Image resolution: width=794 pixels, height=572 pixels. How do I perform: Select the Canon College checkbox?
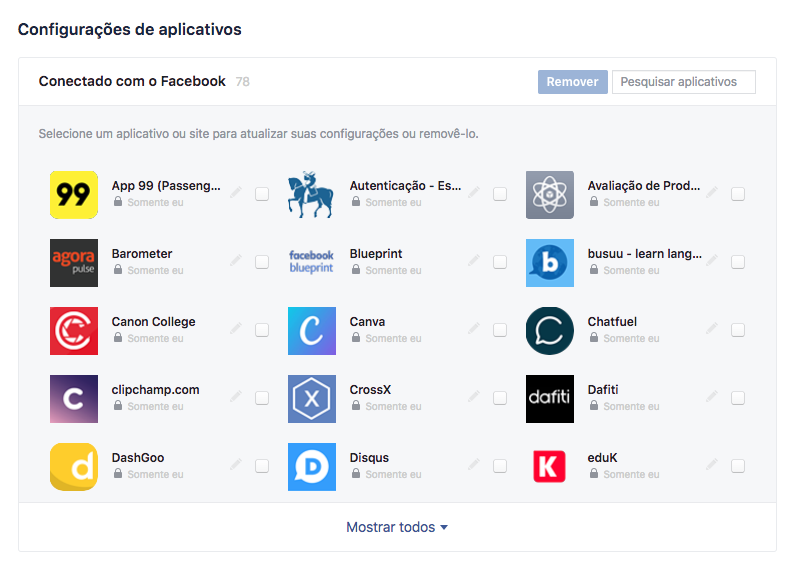pos(262,330)
